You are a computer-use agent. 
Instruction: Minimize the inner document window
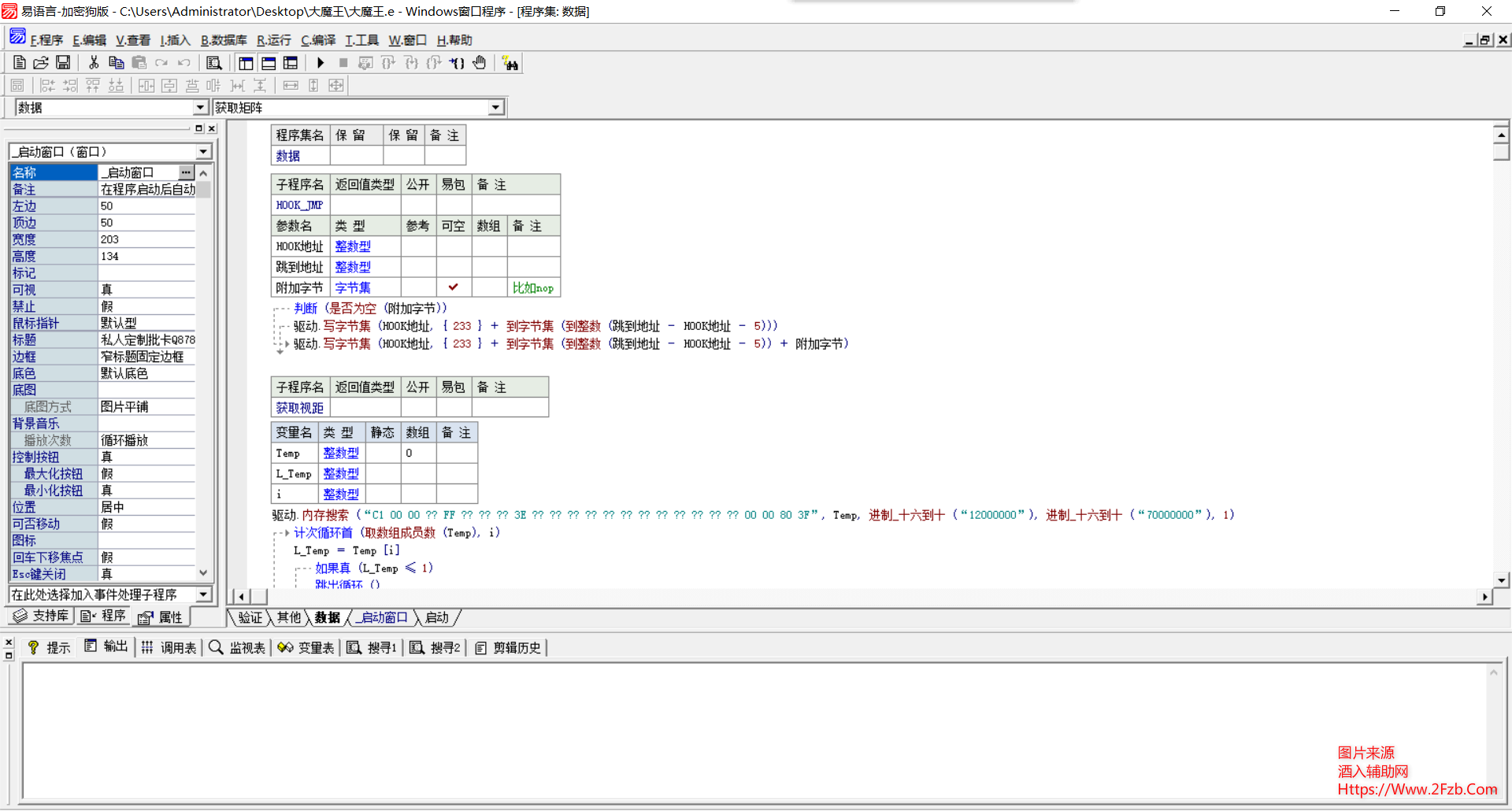coord(1470,39)
